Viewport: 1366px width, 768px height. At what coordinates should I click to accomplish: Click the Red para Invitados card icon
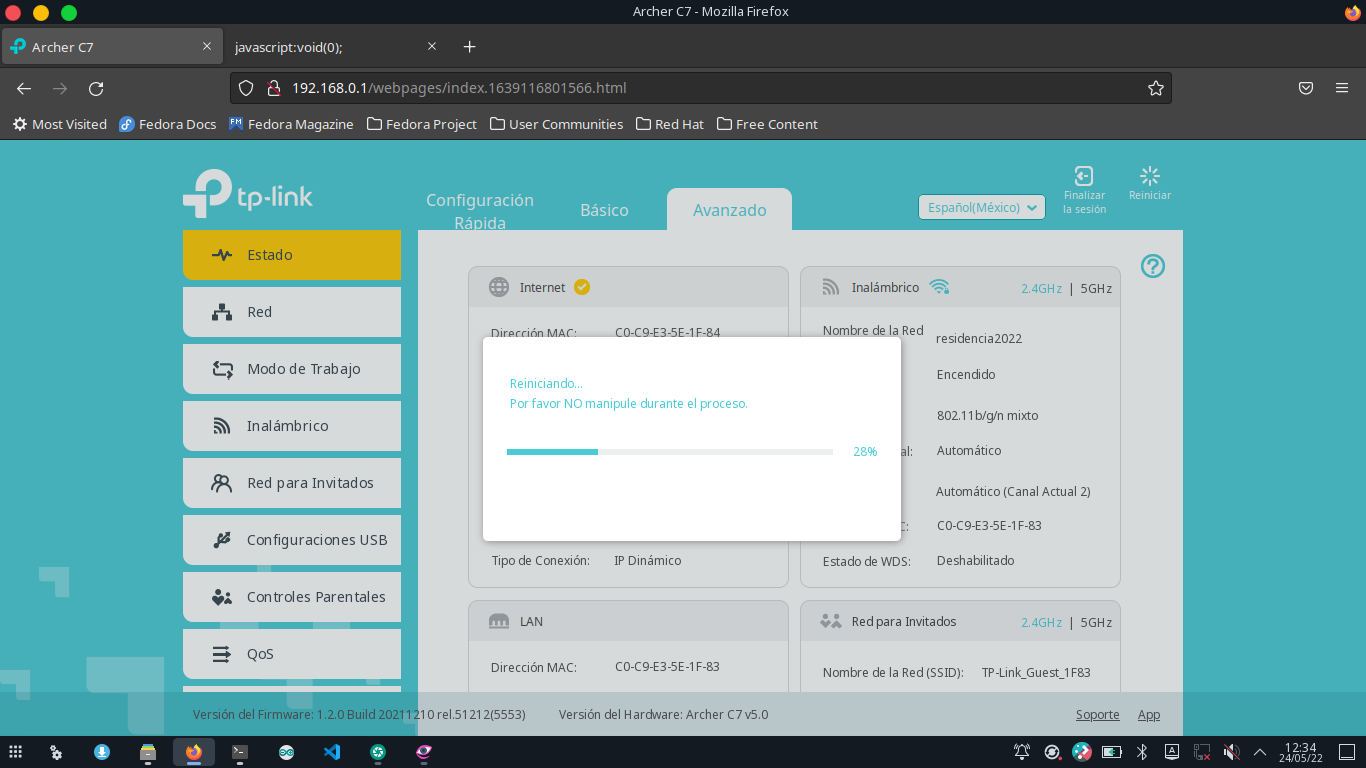click(831, 621)
